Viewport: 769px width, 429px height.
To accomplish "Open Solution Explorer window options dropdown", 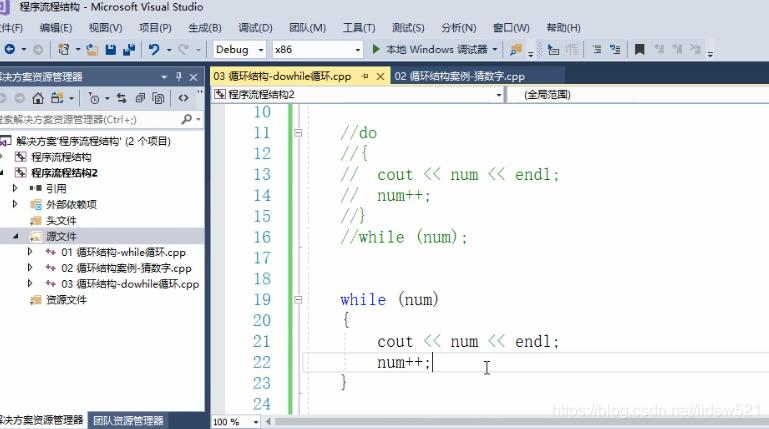I will pyautogui.click(x=164, y=77).
